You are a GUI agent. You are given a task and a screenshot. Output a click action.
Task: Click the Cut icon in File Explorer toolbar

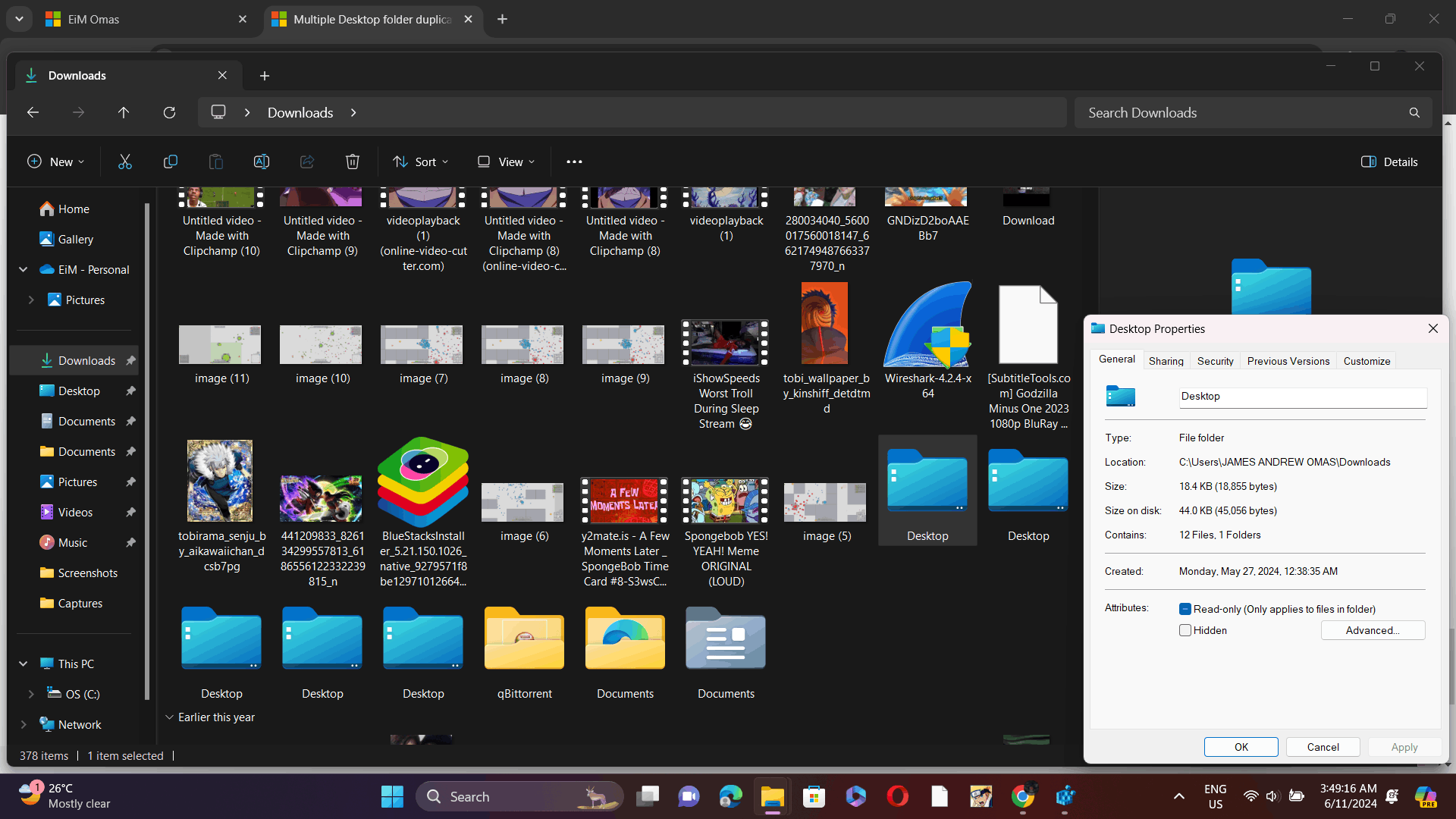(125, 162)
